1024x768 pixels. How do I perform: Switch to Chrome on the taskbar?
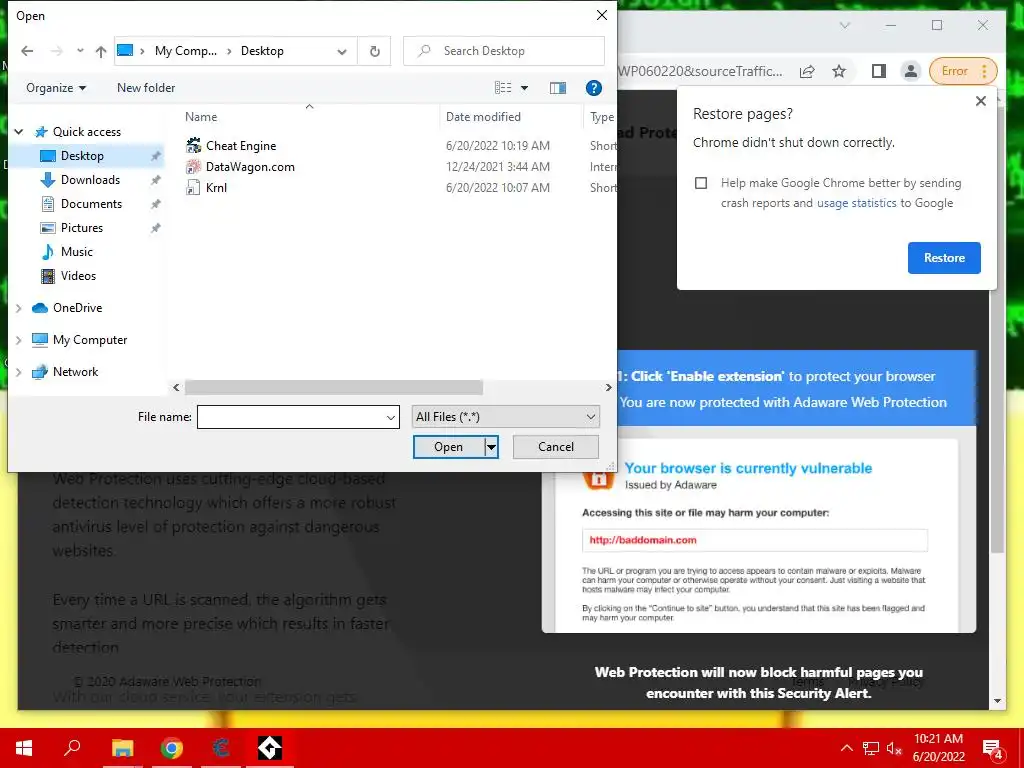pyautogui.click(x=172, y=748)
